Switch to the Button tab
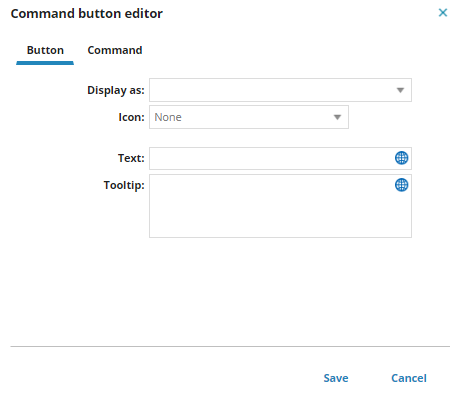This screenshot has width=460, height=400. pos(45,50)
